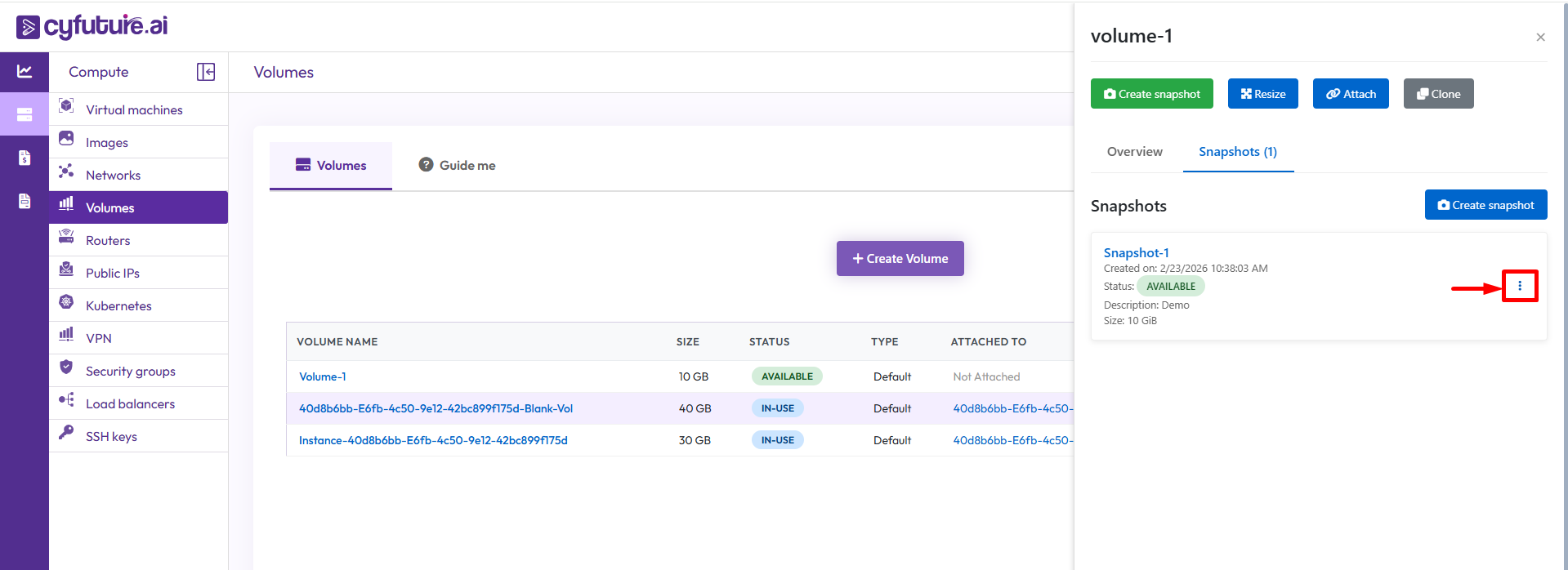The width and height of the screenshot is (1568, 570).
Task: Click the purple Create Volume button
Action: pos(900,258)
